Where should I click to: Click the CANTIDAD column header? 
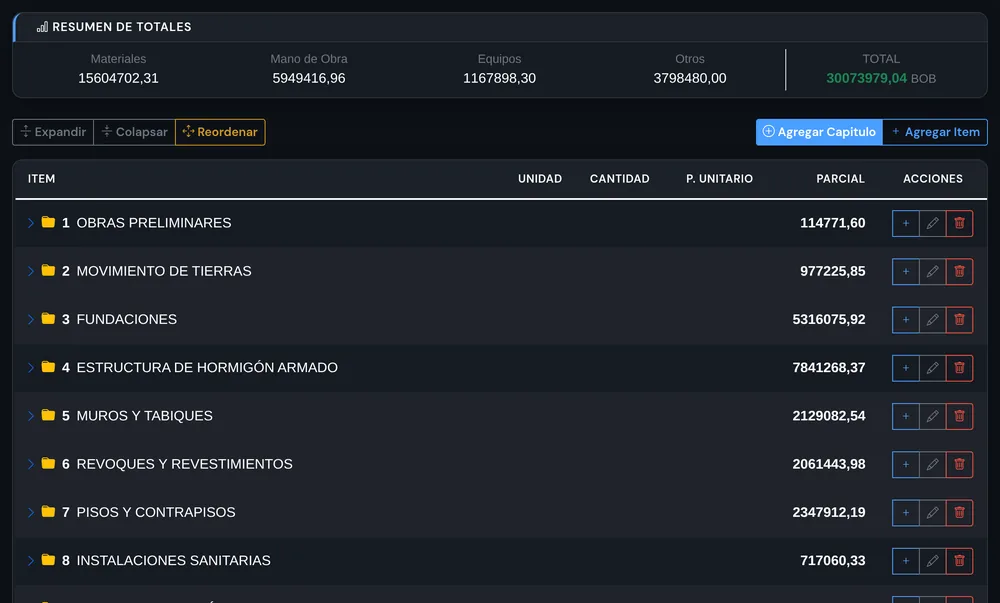619,179
